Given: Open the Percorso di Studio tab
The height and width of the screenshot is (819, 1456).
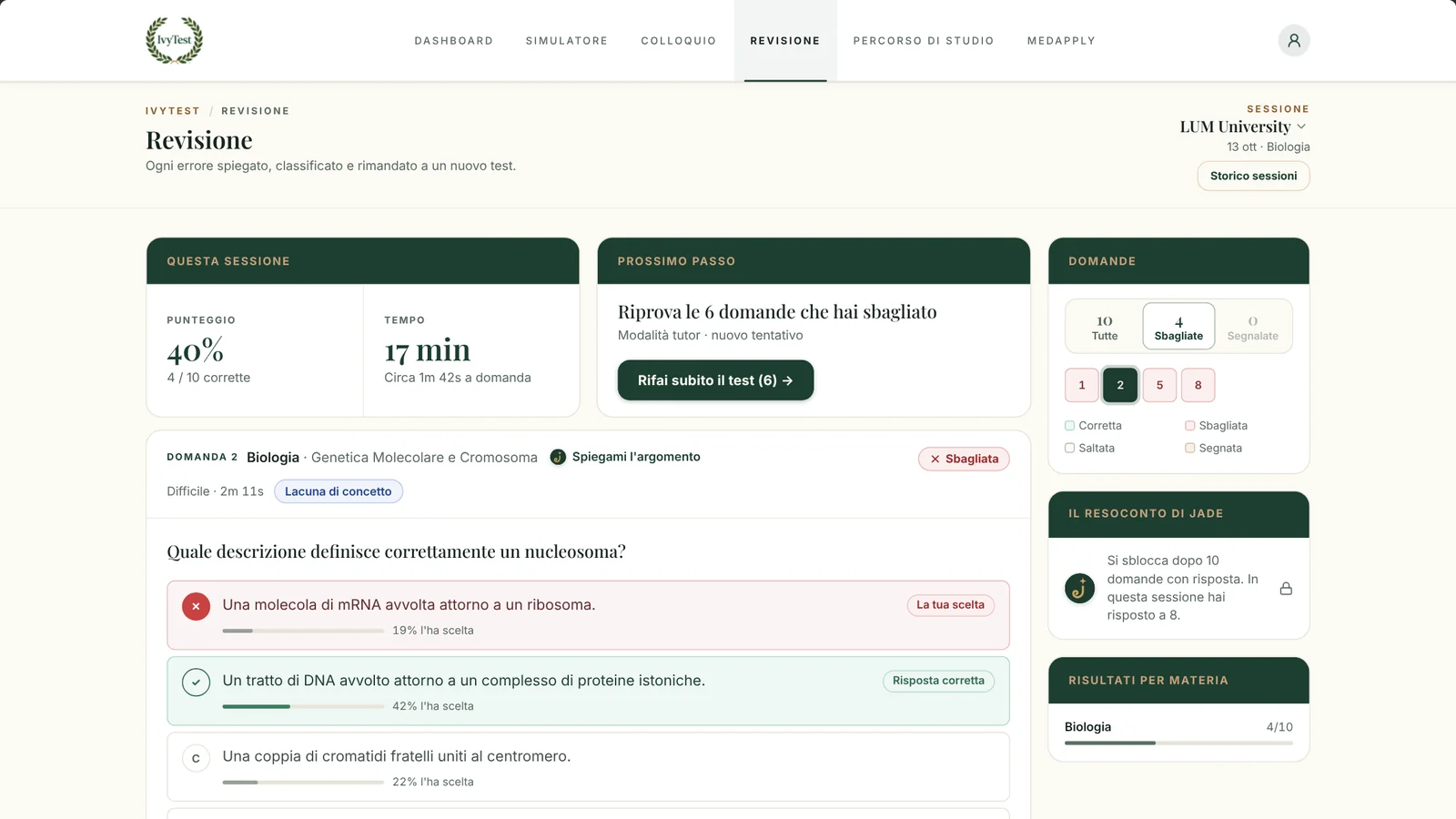Looking at the screenshot, I should tap(923, 41).
